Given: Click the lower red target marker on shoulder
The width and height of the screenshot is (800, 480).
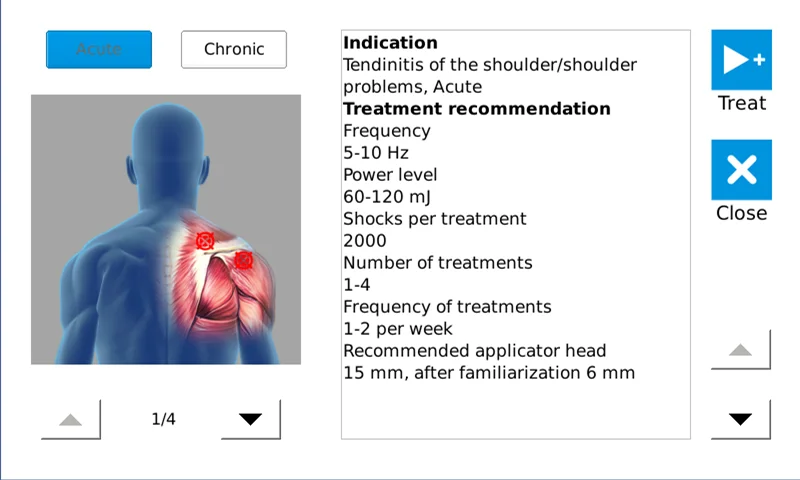Looking at the screenshot, I should 243,260.
